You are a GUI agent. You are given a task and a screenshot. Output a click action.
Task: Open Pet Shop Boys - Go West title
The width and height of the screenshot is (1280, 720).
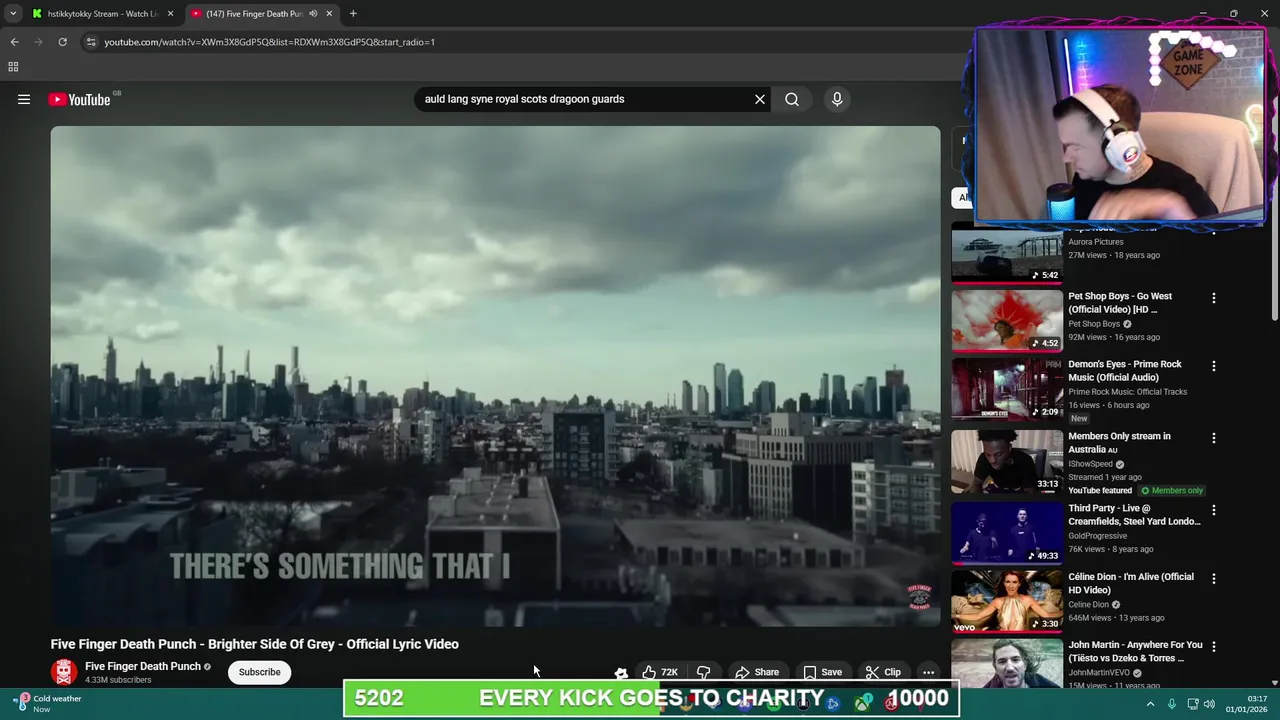click(1120, 302)
